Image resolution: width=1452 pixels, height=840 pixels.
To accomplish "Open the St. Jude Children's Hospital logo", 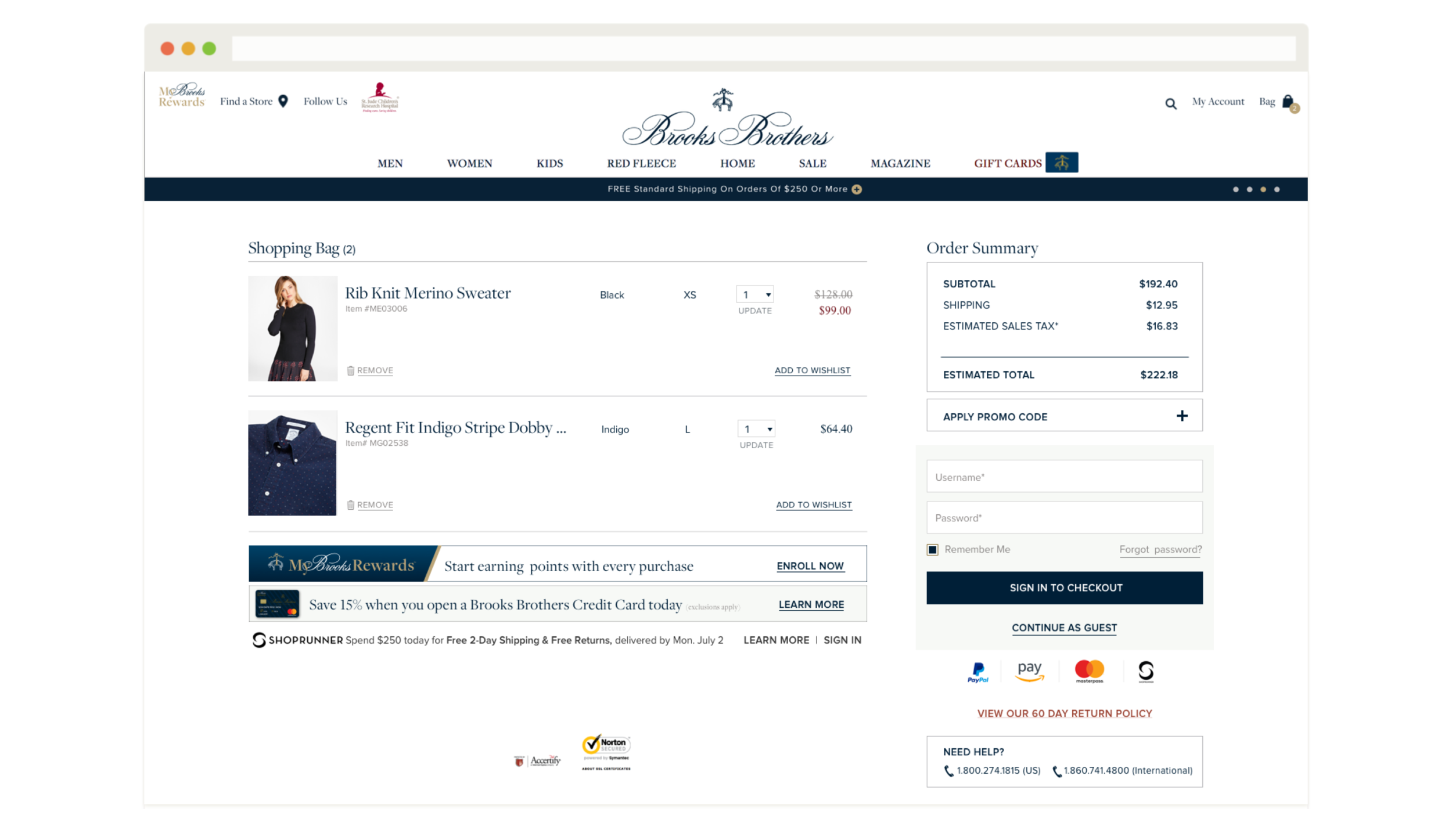I will pyautogui.click(x=380, y=97).
